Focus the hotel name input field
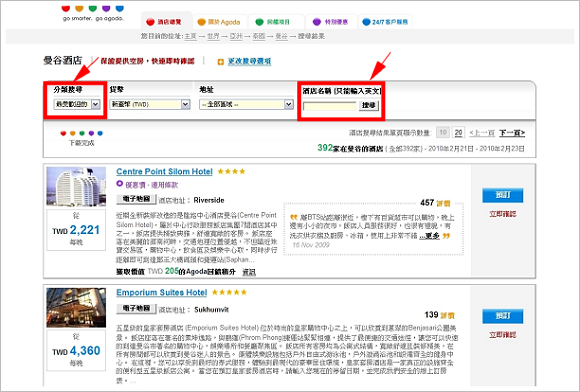 pyautogui.click(x=329, y=106)
